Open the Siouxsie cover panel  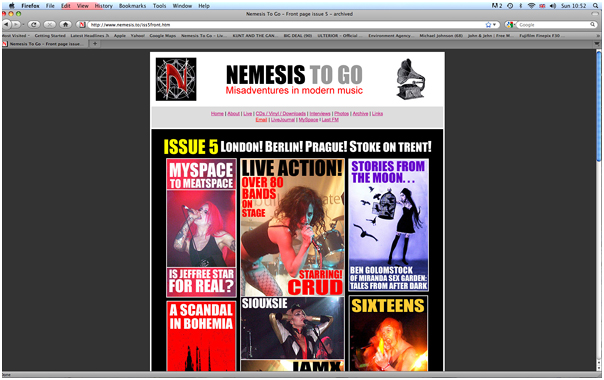coord(292,328)
